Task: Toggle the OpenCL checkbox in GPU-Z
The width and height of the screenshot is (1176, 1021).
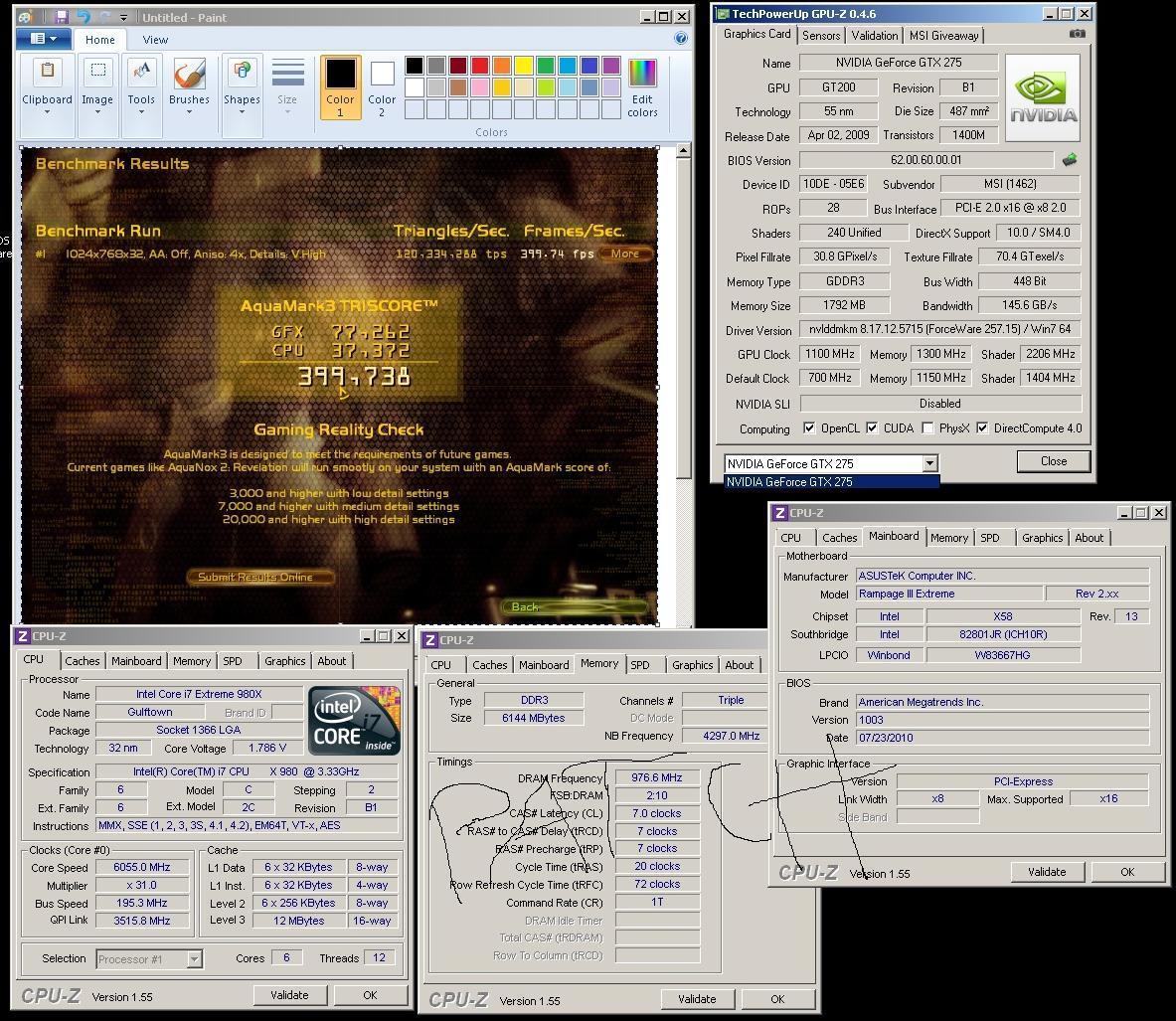Action: point(809,427)
